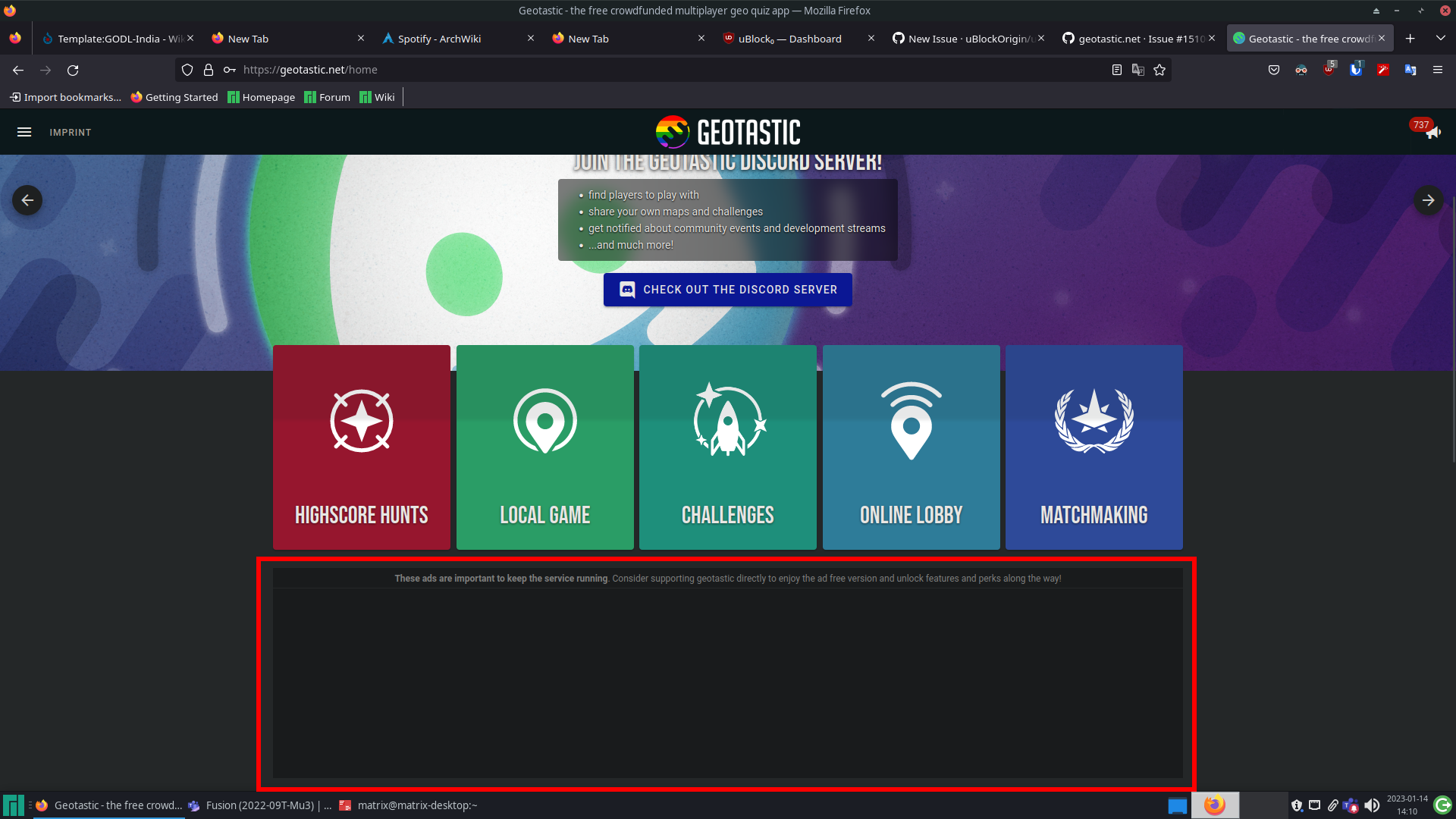Open the uBlock Origin extension popup
1456x819 pixels.
[x=1329, y=70]
